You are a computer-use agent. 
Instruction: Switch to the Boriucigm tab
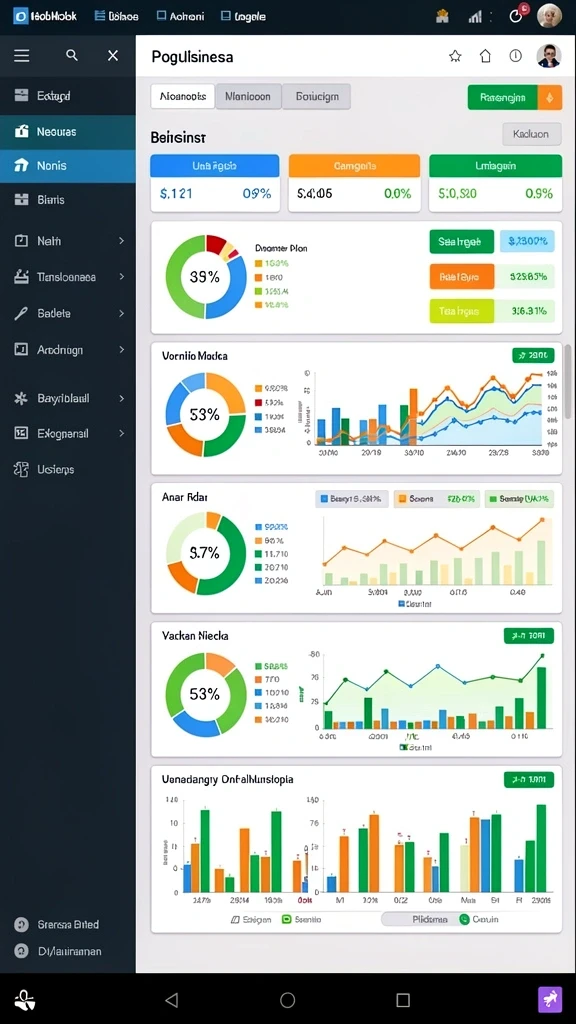click(x=317, y=96)
